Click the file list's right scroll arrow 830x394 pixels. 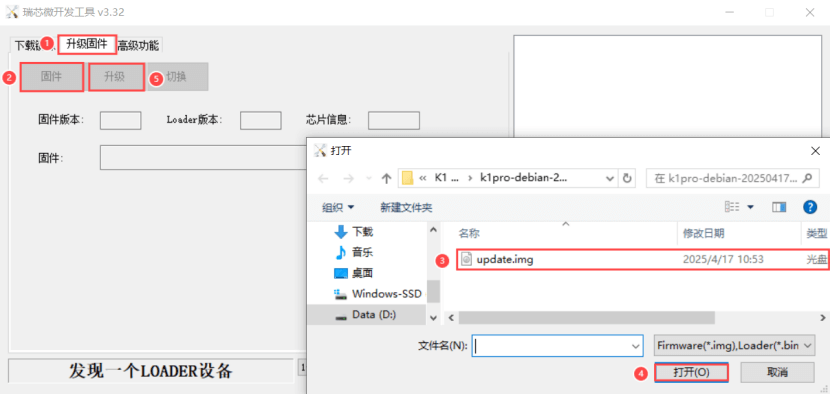(823, 318)
